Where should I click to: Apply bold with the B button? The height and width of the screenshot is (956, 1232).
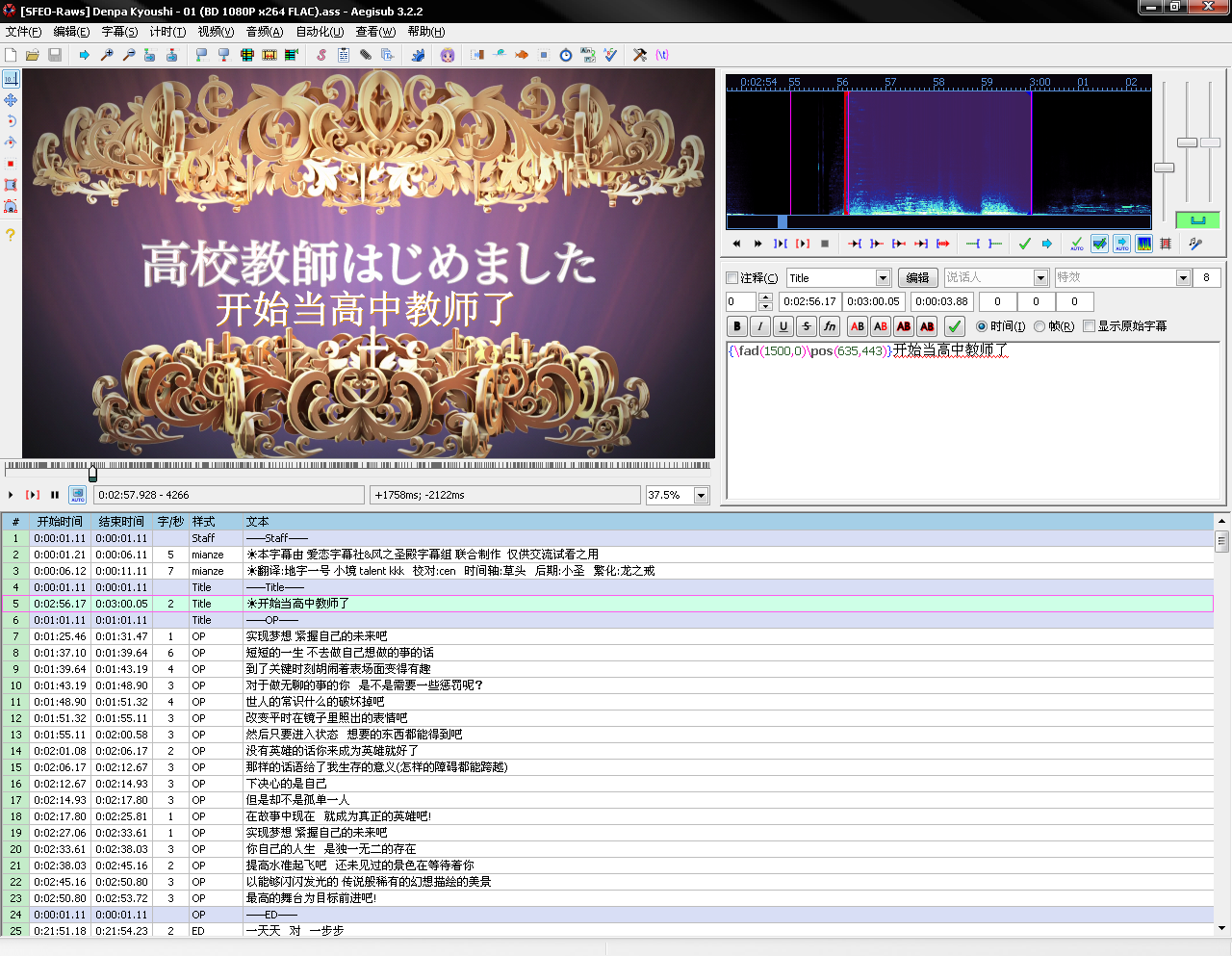point(737,326)
